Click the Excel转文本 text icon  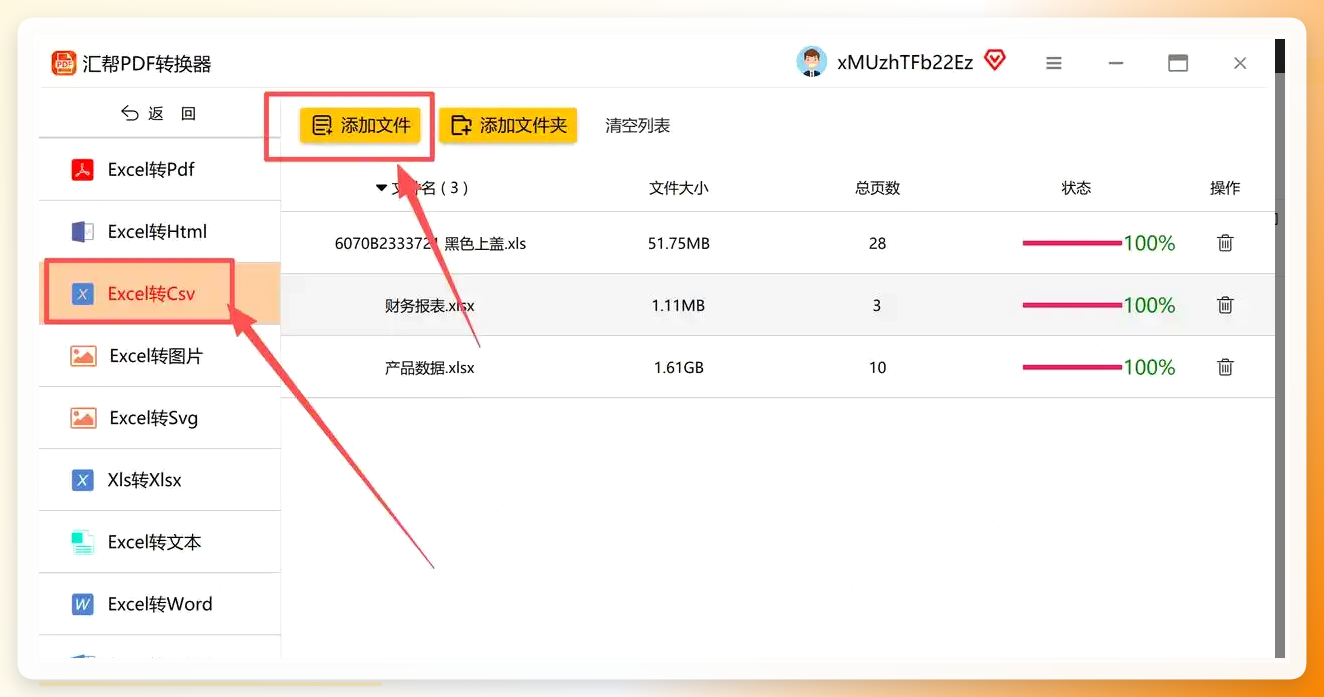tap(83, 542)
